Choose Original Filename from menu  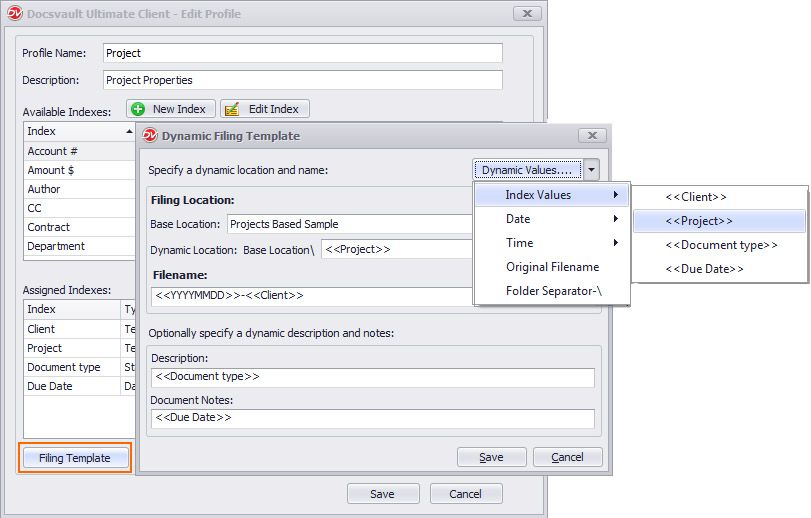click(551, 267)
